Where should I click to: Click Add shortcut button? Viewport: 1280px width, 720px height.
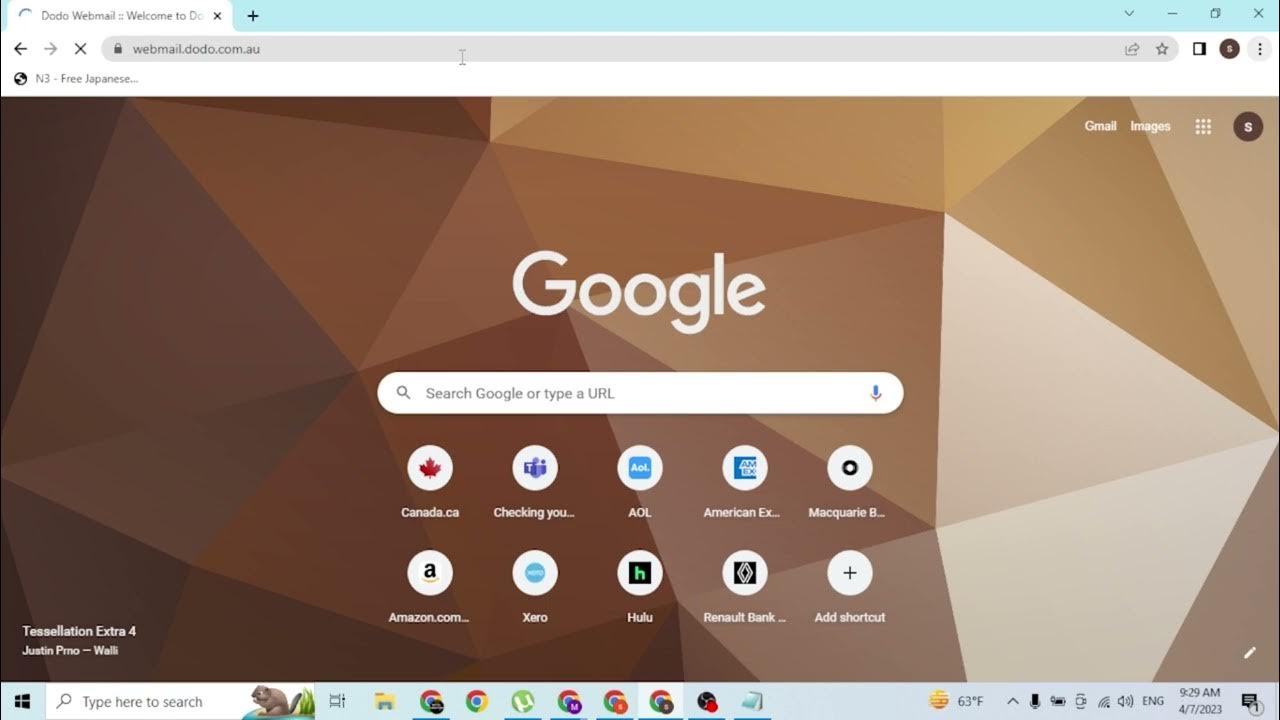(x=850, y=588)
